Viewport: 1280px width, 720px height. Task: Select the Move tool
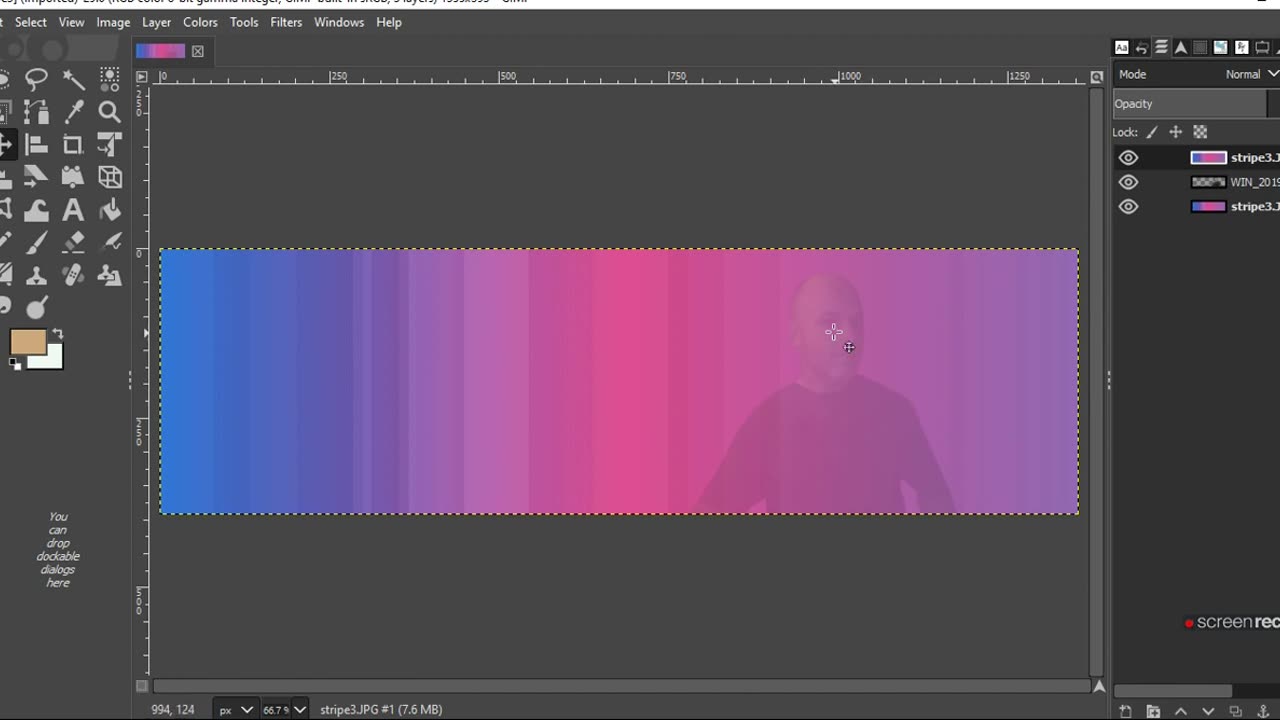5,145
